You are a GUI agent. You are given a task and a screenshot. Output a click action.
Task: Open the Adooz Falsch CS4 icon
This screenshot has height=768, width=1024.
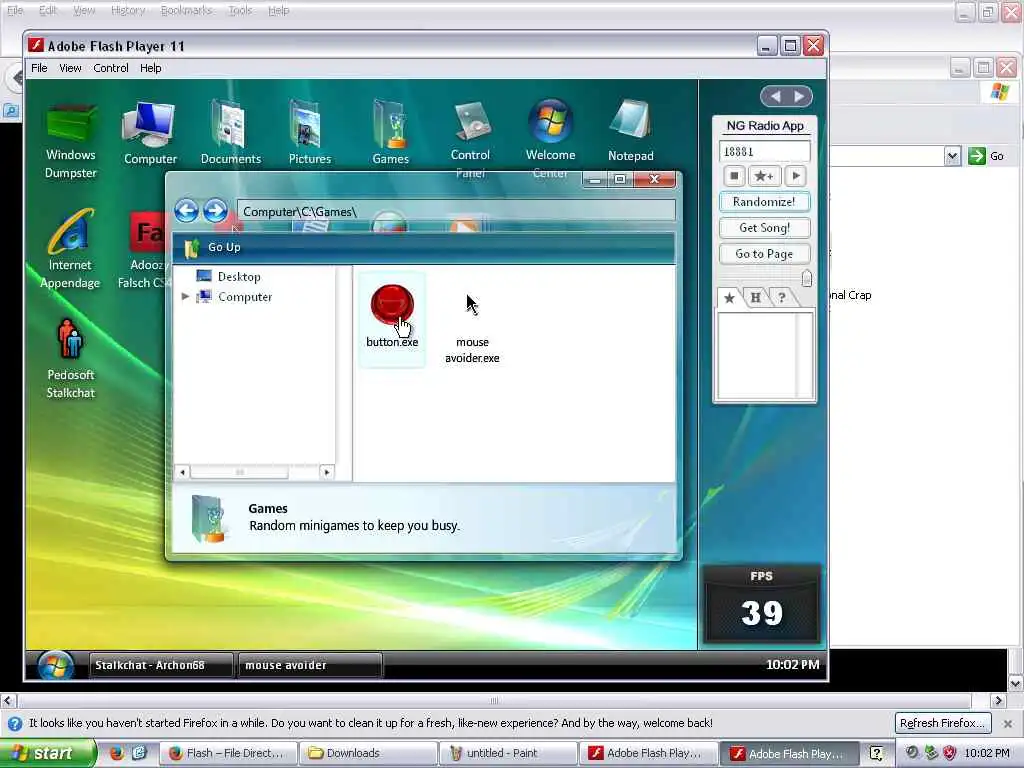click(x=145, y=249)
